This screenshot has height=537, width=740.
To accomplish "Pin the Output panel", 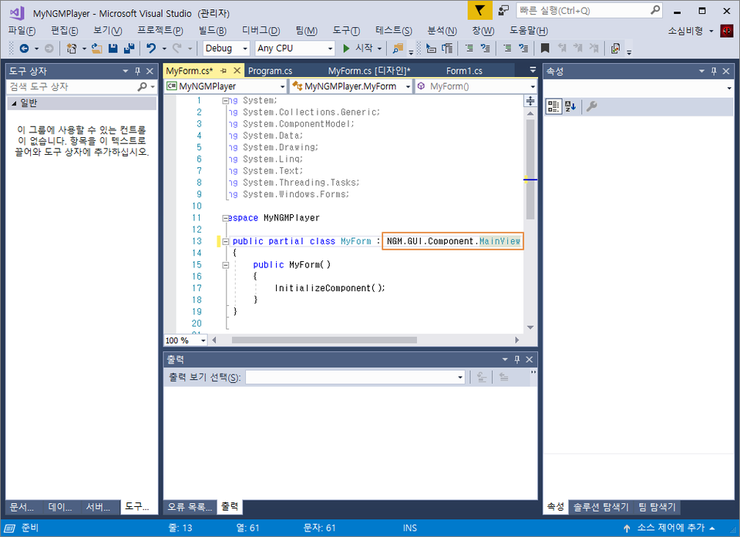I will point(517,360).
